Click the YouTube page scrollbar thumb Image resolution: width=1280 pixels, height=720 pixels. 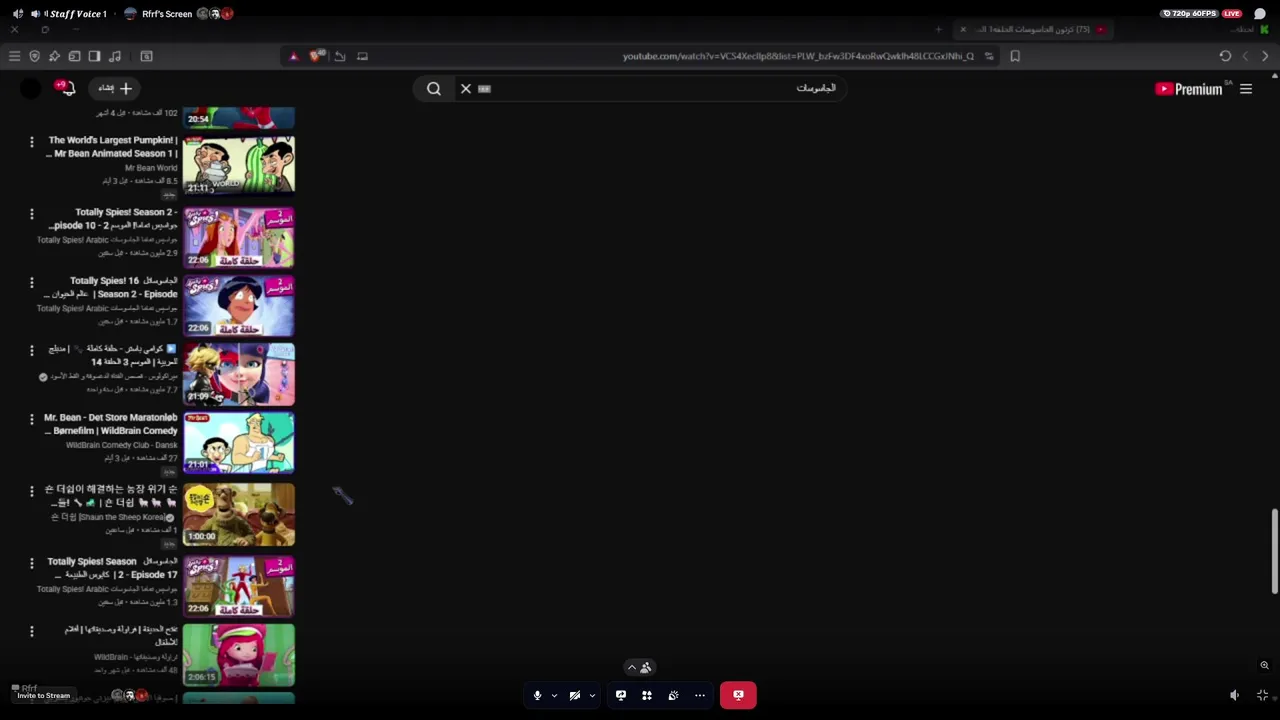[1275, 550]
